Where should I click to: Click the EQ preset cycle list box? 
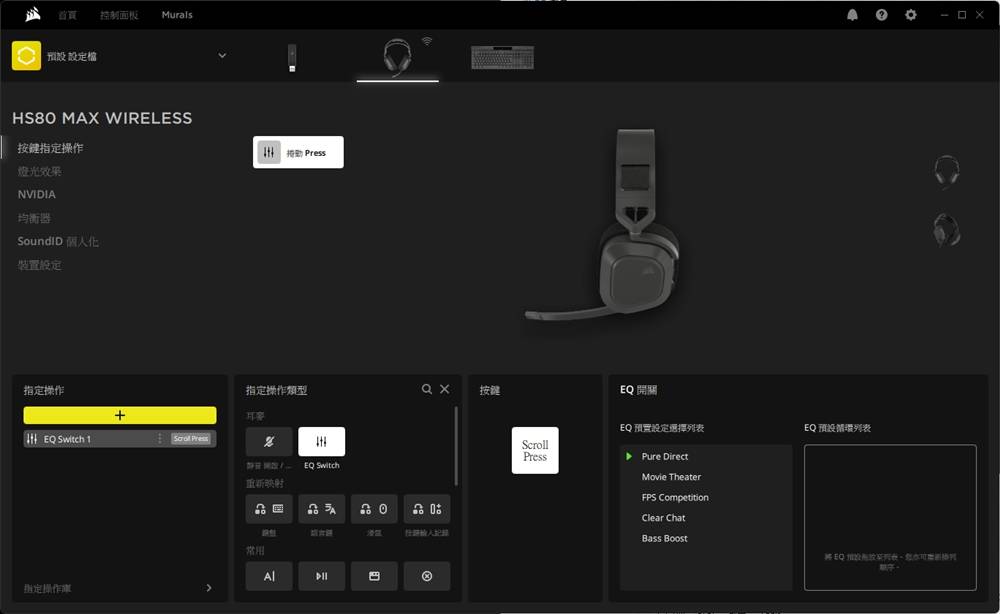click(890, 517)
